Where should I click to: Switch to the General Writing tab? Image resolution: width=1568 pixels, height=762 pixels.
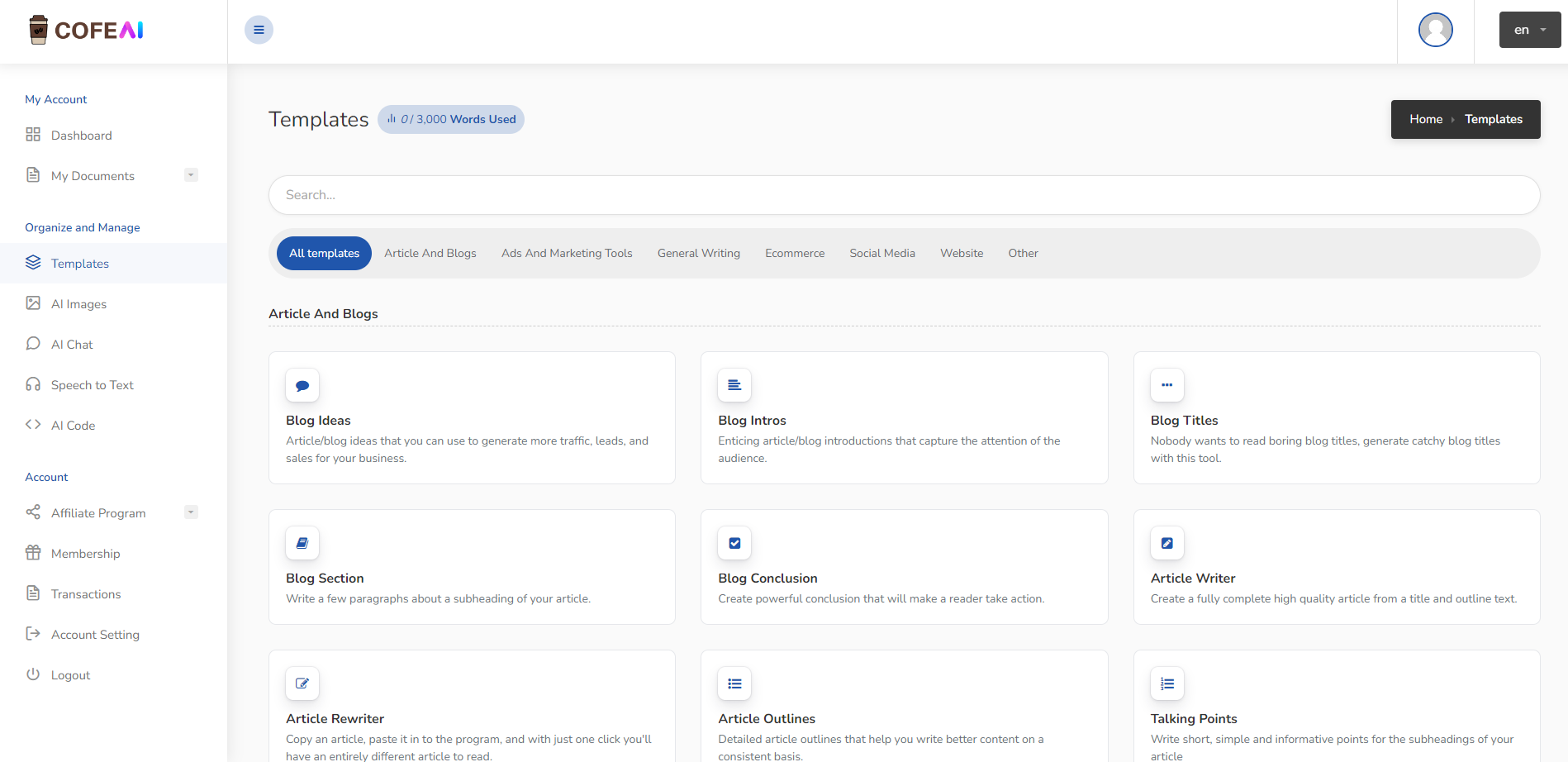(699, 253)
